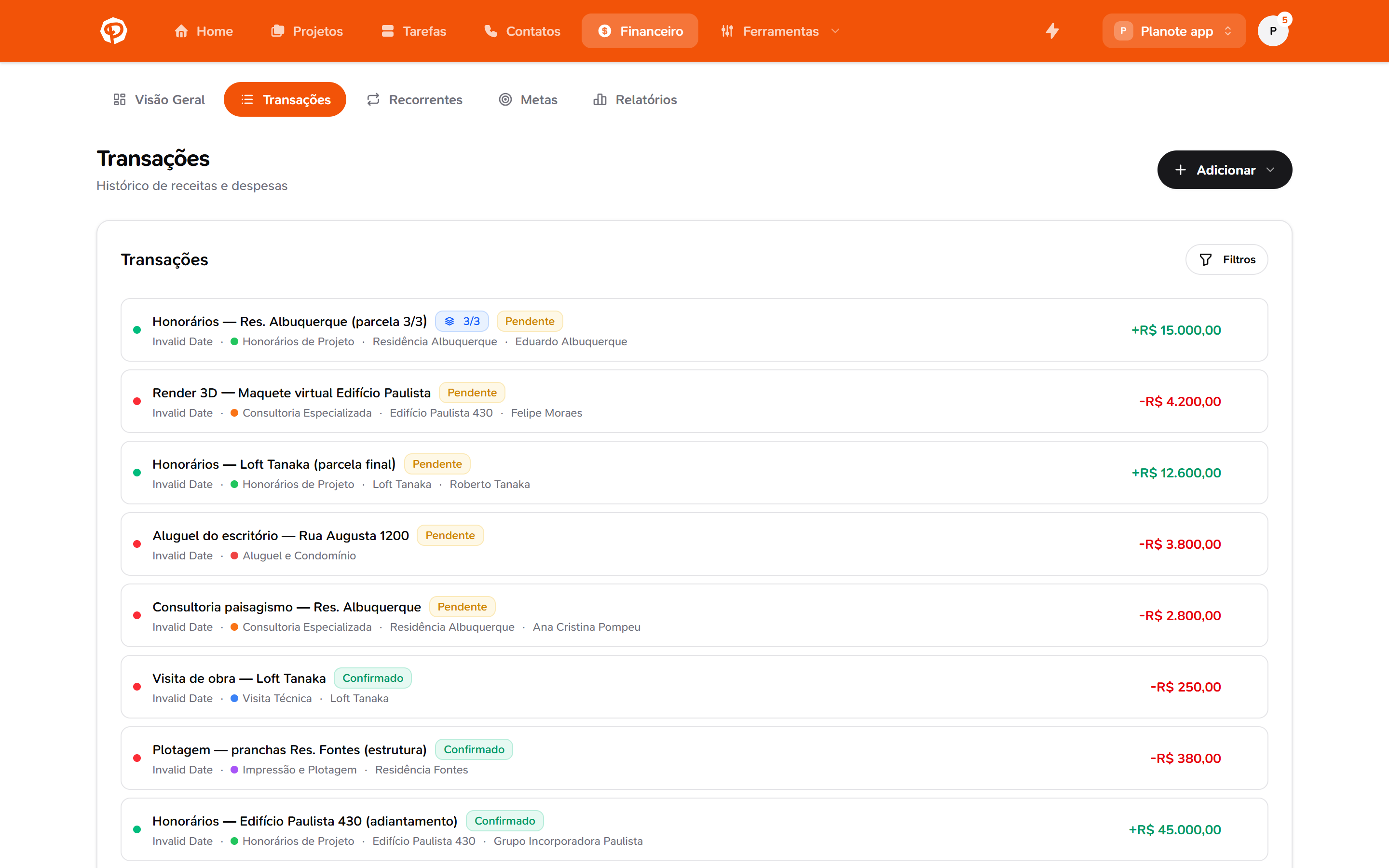
Task: Click the layers icon in the 3/3 badge
Action: pos(449,322)
